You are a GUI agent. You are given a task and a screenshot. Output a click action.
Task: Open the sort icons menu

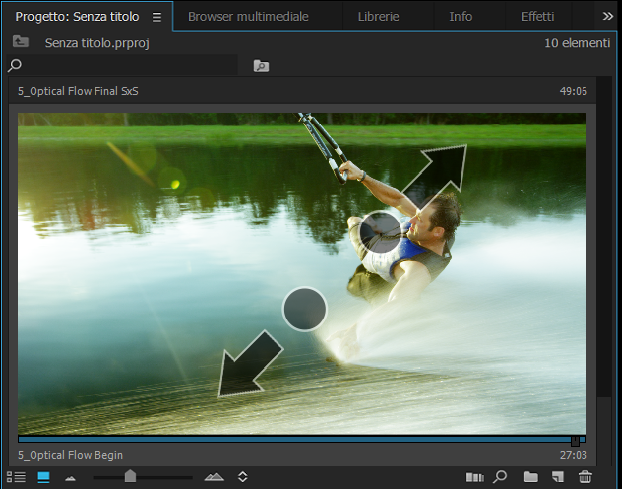point(243,477)
